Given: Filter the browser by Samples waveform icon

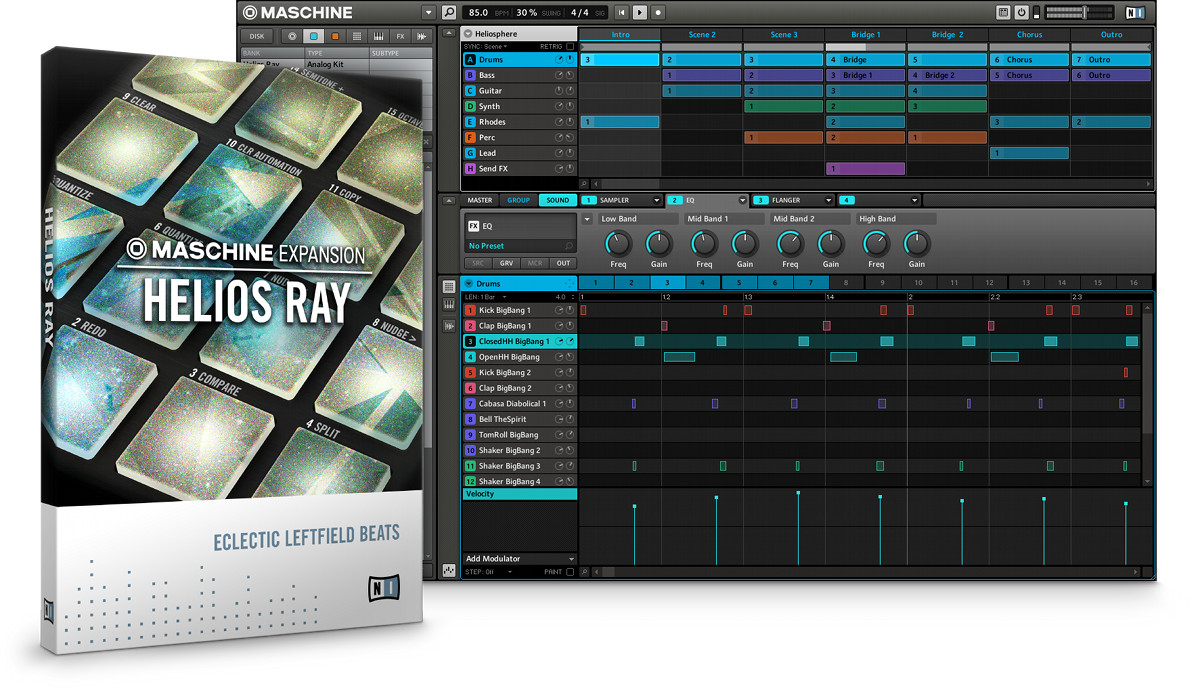Looking at the screenshot, I should [422, 36].
